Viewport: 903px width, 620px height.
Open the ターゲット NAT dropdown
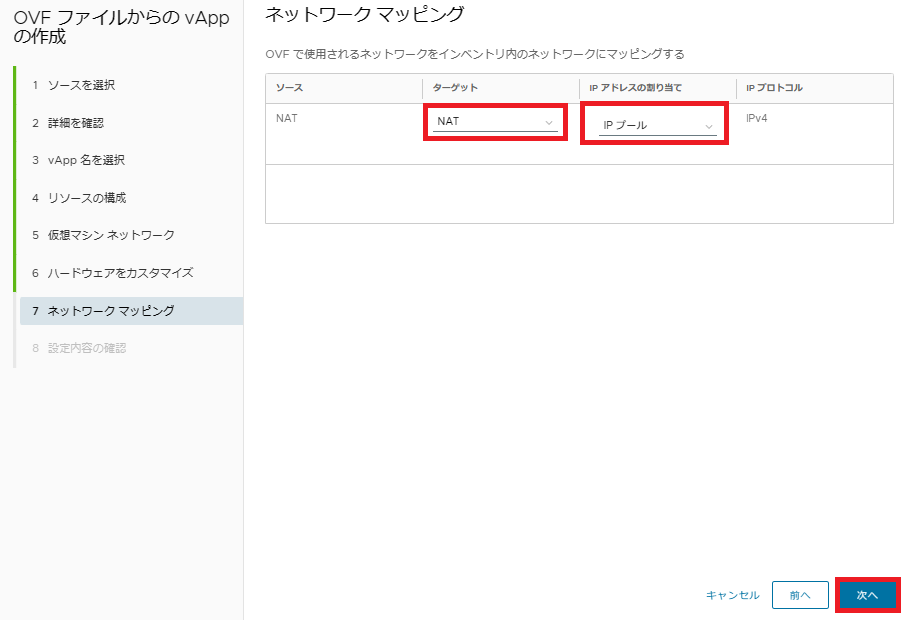tap(495, 122)
